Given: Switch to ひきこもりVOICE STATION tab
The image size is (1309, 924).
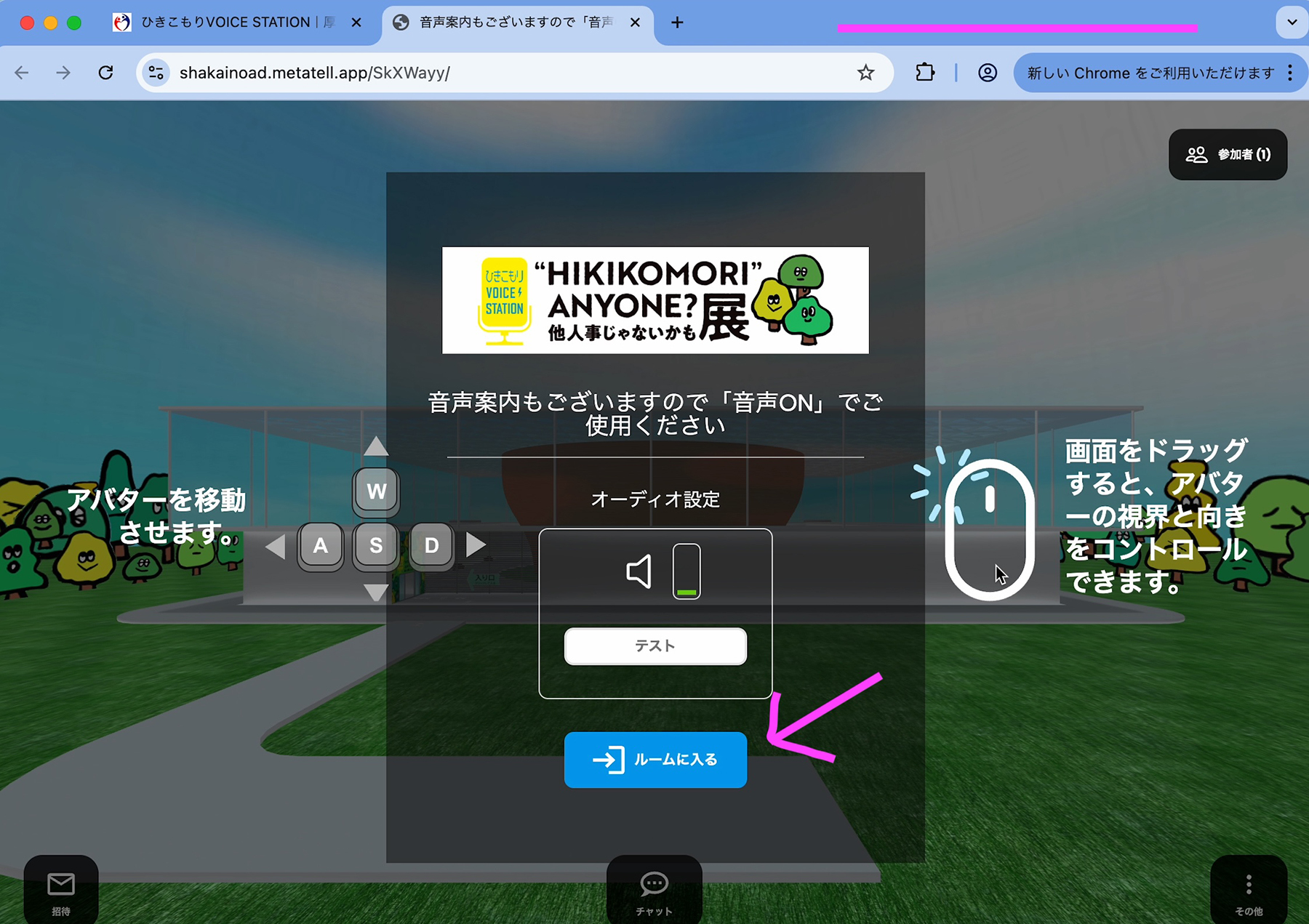Looking at the screenshot, I should click(237, 23).
